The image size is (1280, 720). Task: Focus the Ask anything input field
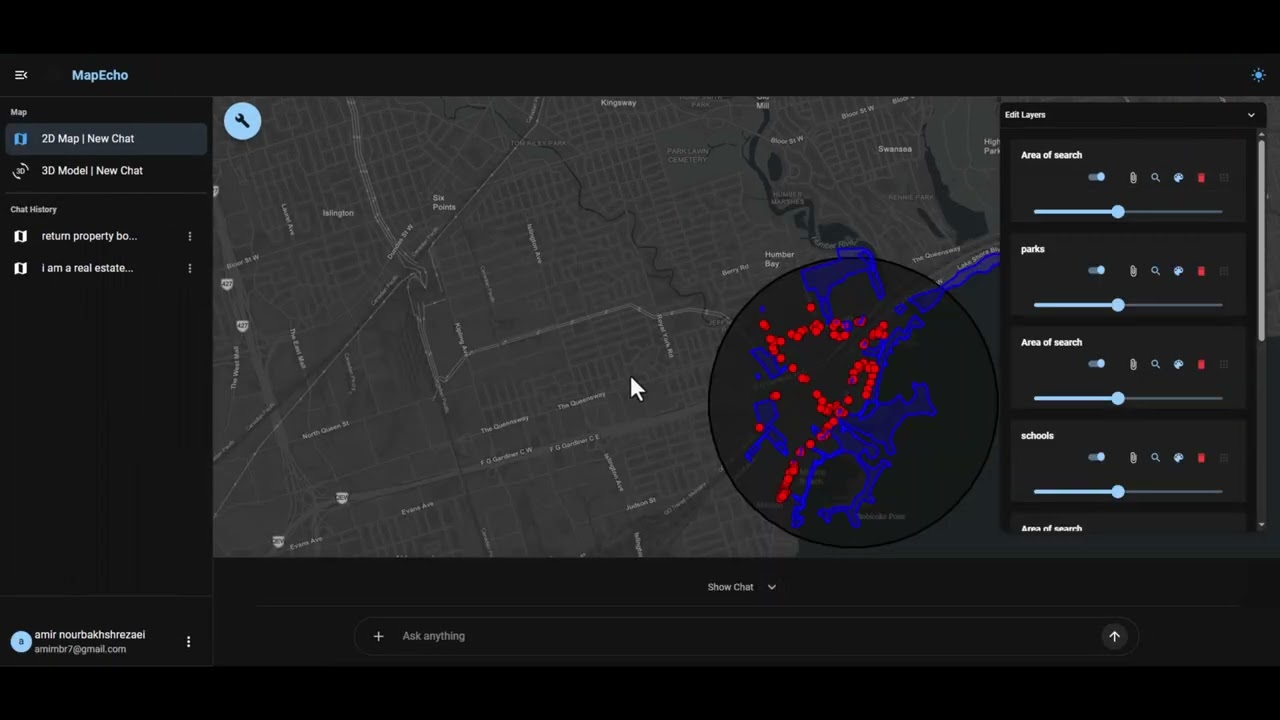pyautogui.click(x=745, y=636)
